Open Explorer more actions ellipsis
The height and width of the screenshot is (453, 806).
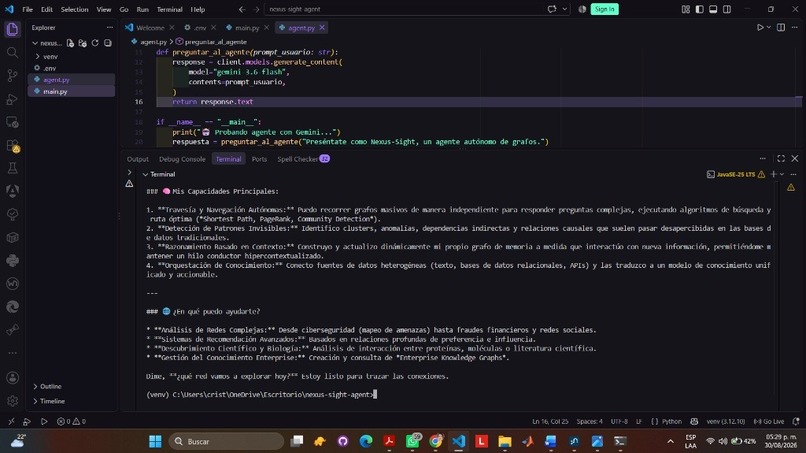coord(109,27)
